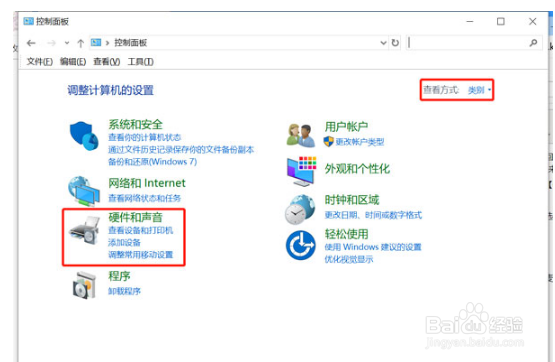Open the 工具(T) menu
Screen dimensions: 555x362
pos(141,62)
